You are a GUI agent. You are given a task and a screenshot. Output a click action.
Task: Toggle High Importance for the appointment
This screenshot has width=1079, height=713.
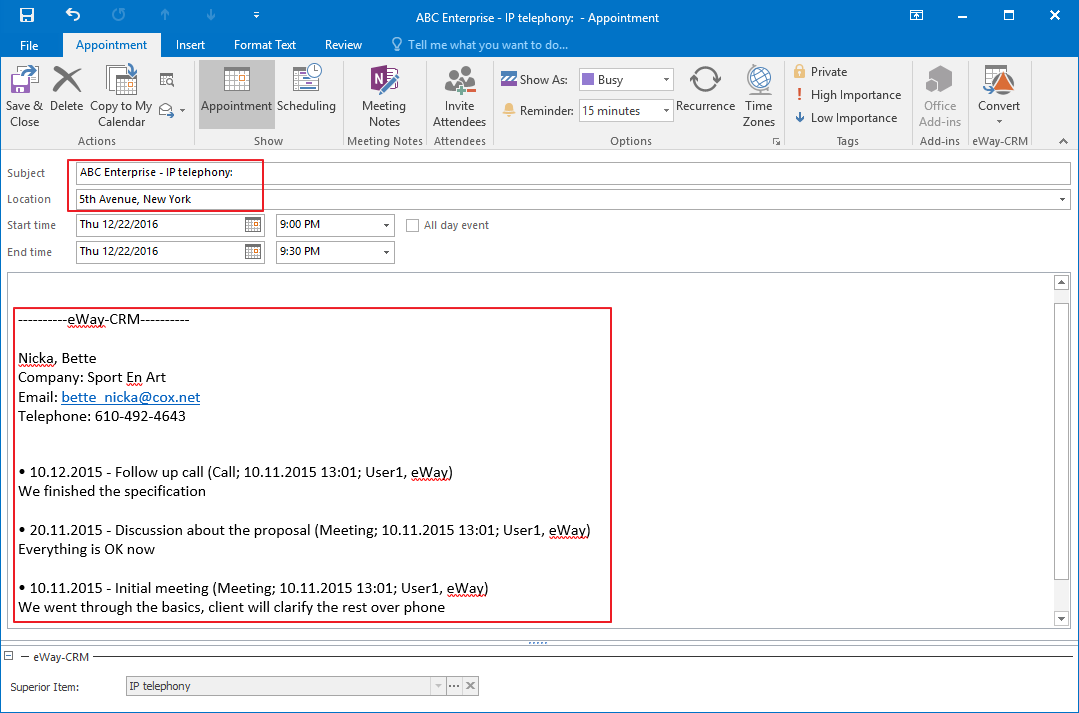coord(847,95)
